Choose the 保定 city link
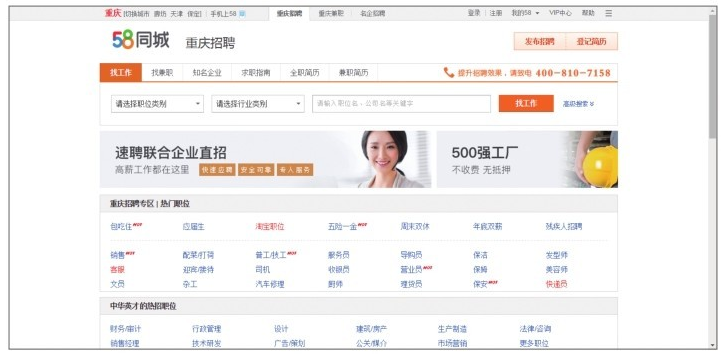The width and height of the screenshot is (724, 361). pos(194,14)
